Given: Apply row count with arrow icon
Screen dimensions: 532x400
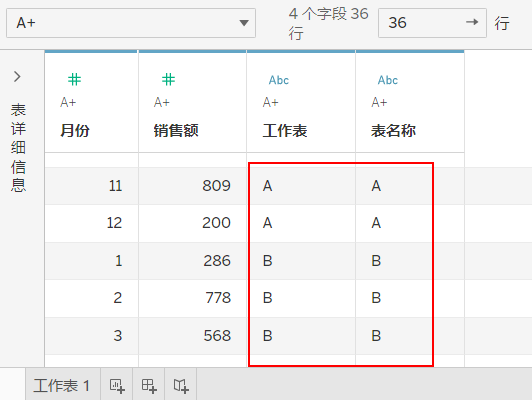Looking at the screenshot, I should pyautogui.click(x=472, y=22).
